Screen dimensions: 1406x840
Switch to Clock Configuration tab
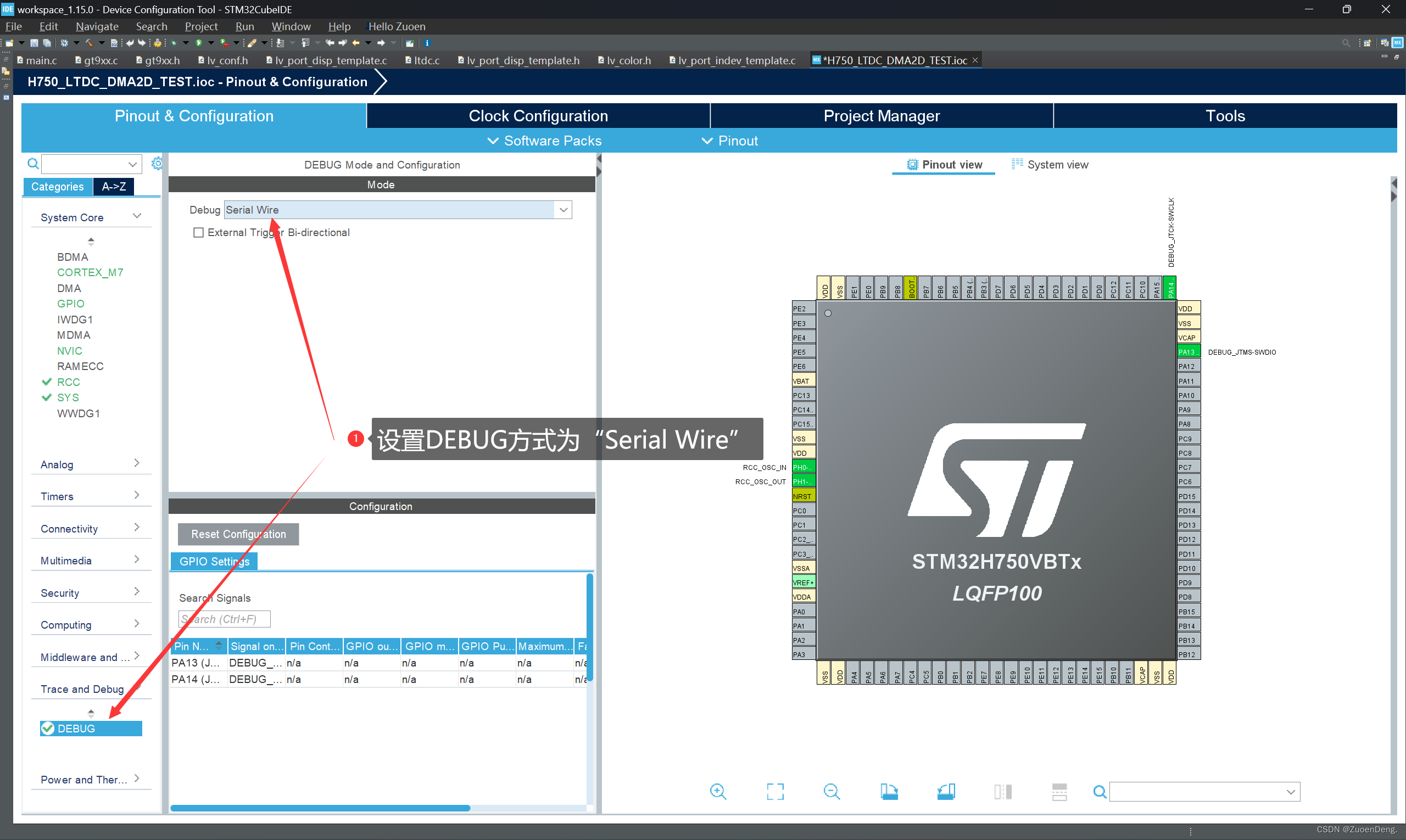coord(538,116)
